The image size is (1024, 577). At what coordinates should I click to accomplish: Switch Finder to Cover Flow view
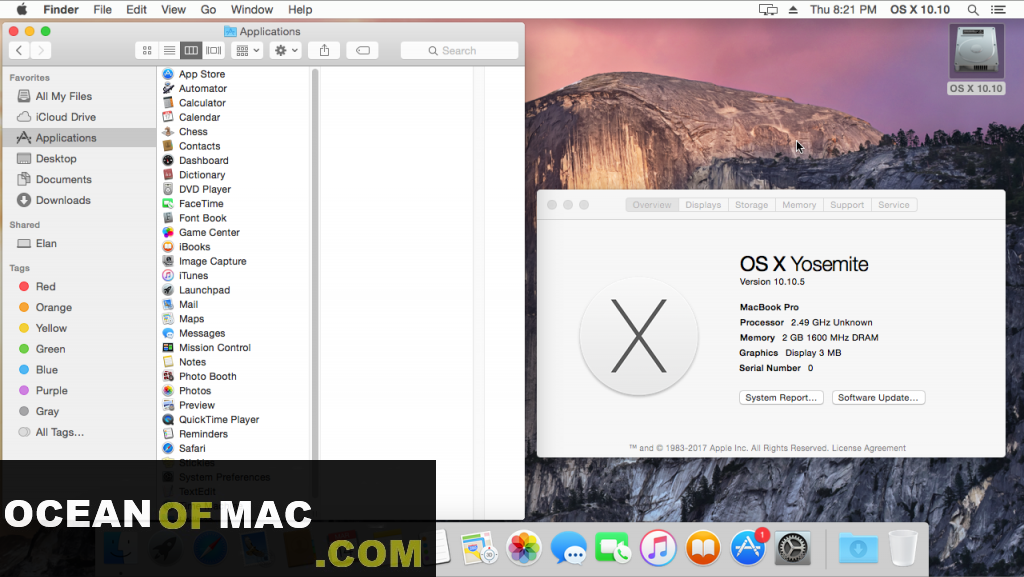pos(214,50)
